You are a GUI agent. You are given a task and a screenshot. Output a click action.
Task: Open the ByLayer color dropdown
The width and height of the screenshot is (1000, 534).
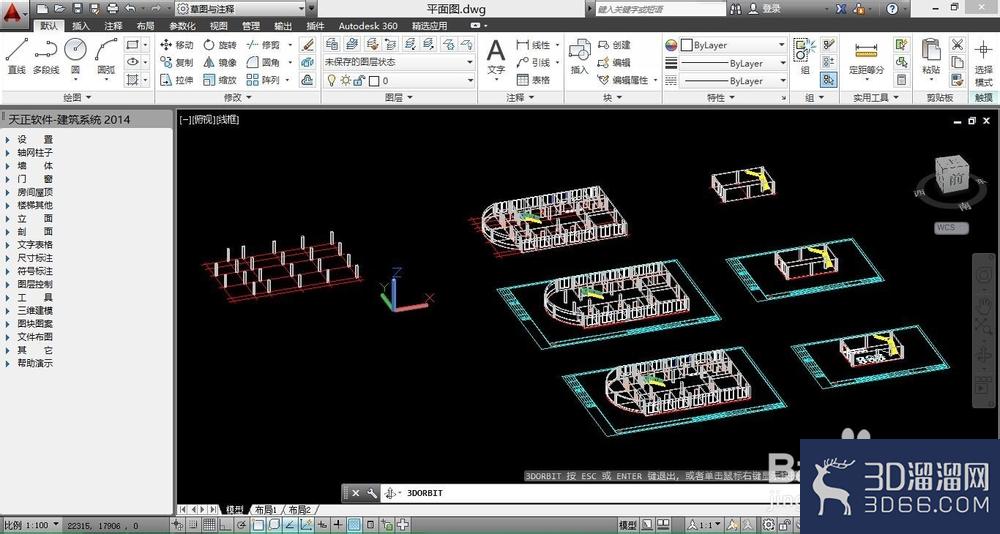(x=733, y=45)
